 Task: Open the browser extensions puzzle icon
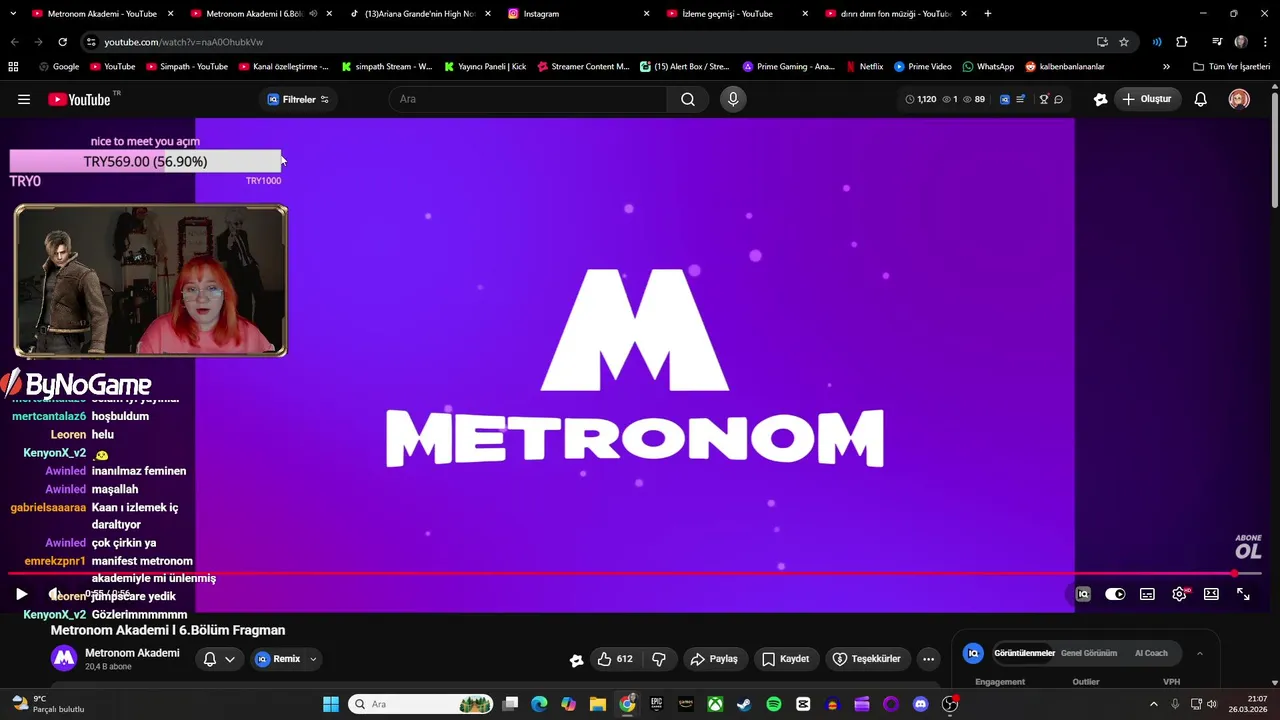(1182, 42)
